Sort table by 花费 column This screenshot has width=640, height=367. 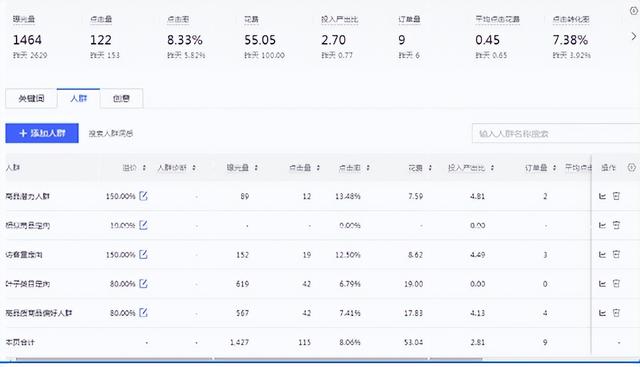coord(430,168)
